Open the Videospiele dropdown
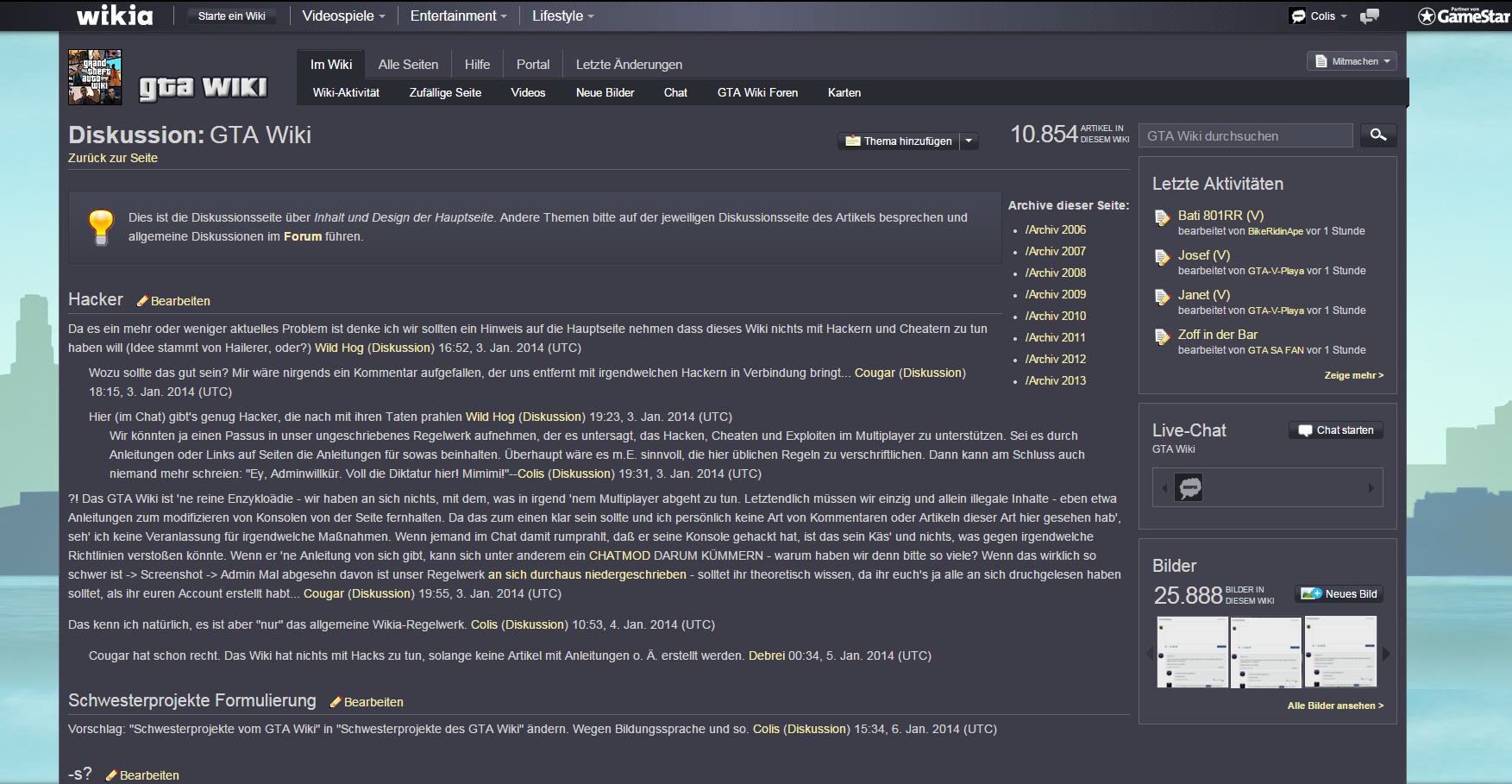The width and height of the screenshot is (1512, 784). (x=343, y=16)
